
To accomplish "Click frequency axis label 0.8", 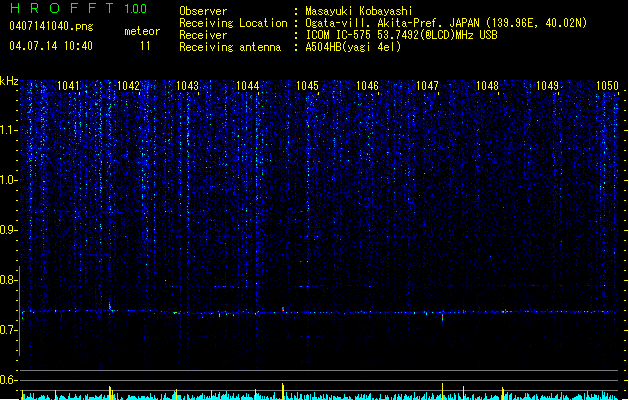I will [8, 280].
